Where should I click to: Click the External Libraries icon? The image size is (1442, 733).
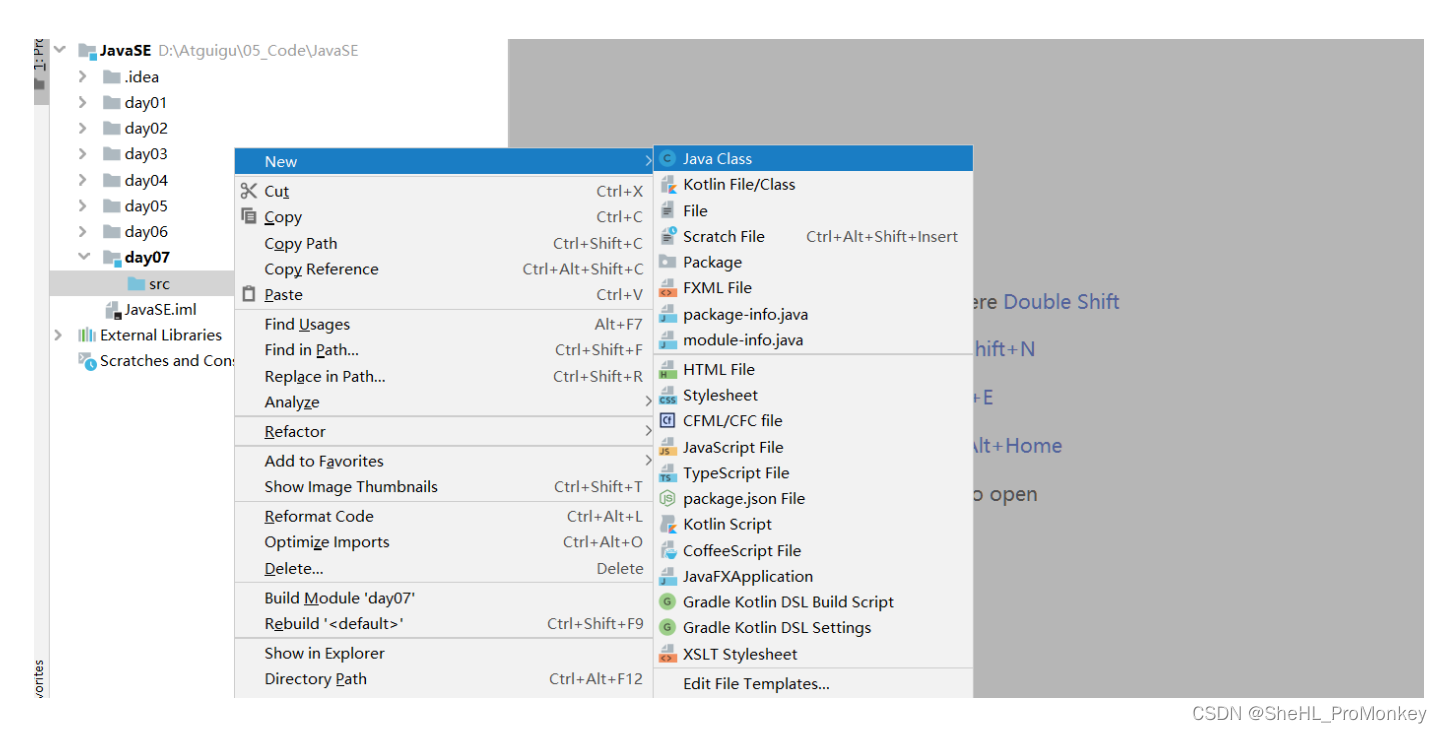coord(87,335)
